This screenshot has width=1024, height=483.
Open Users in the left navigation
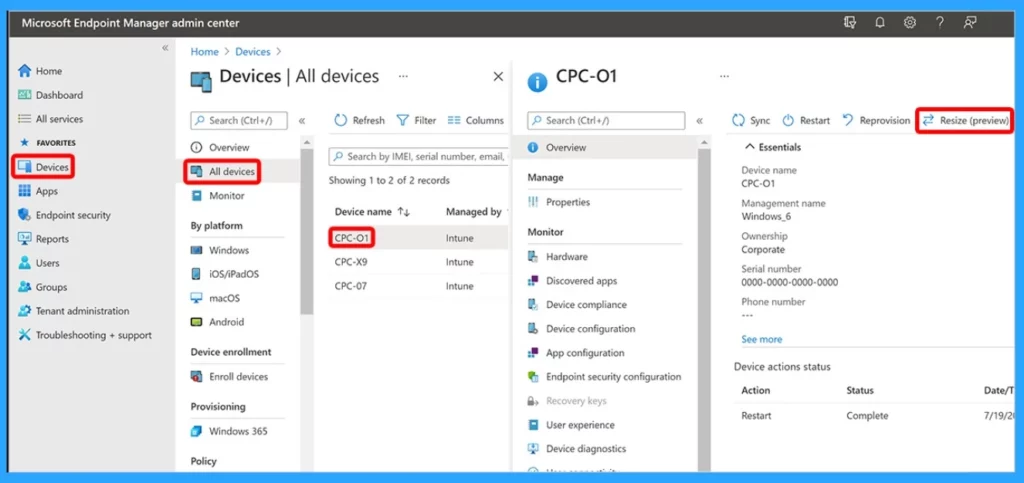39,263
